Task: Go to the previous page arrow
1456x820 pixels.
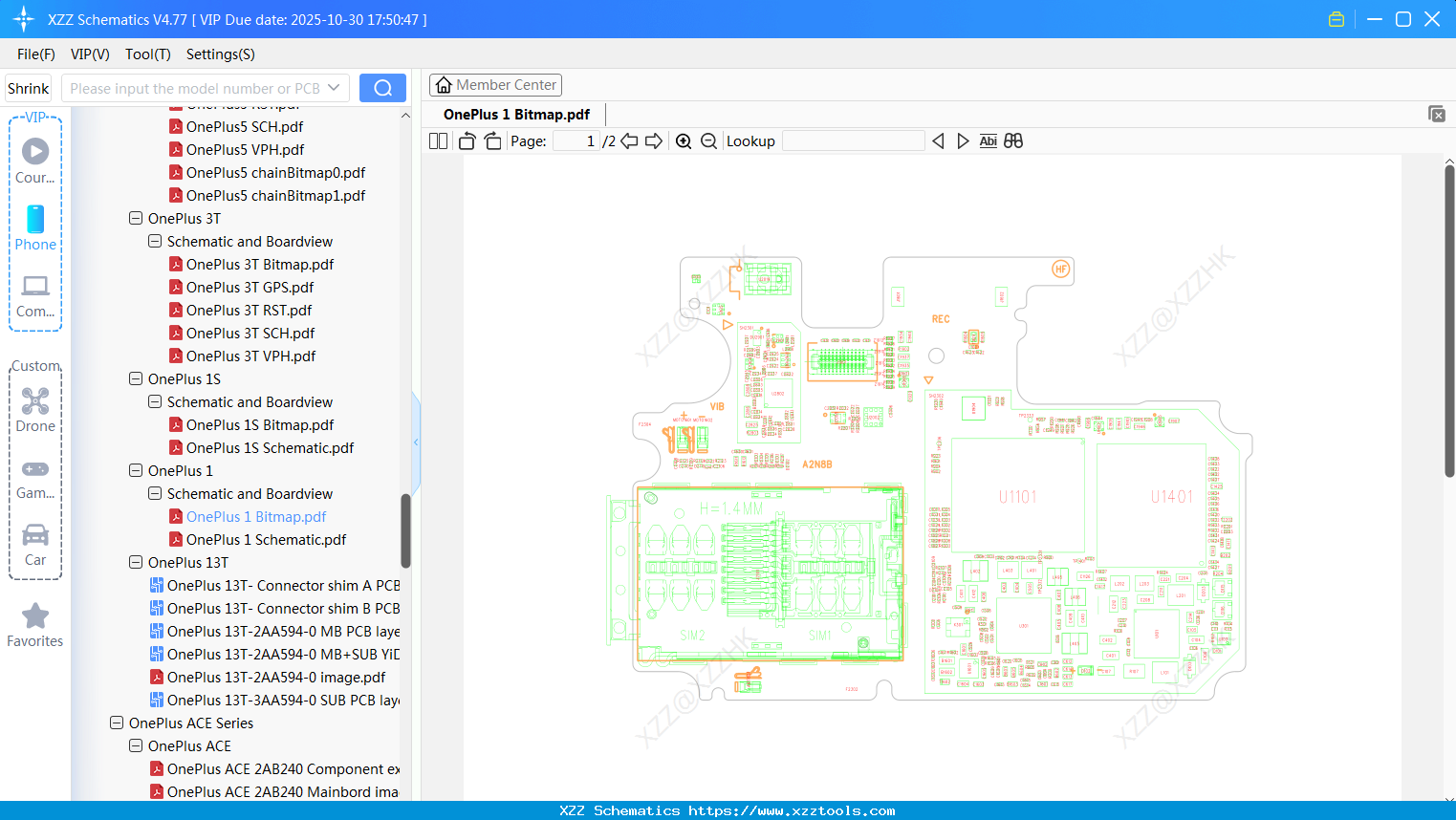Action: [x=629, y=141]
